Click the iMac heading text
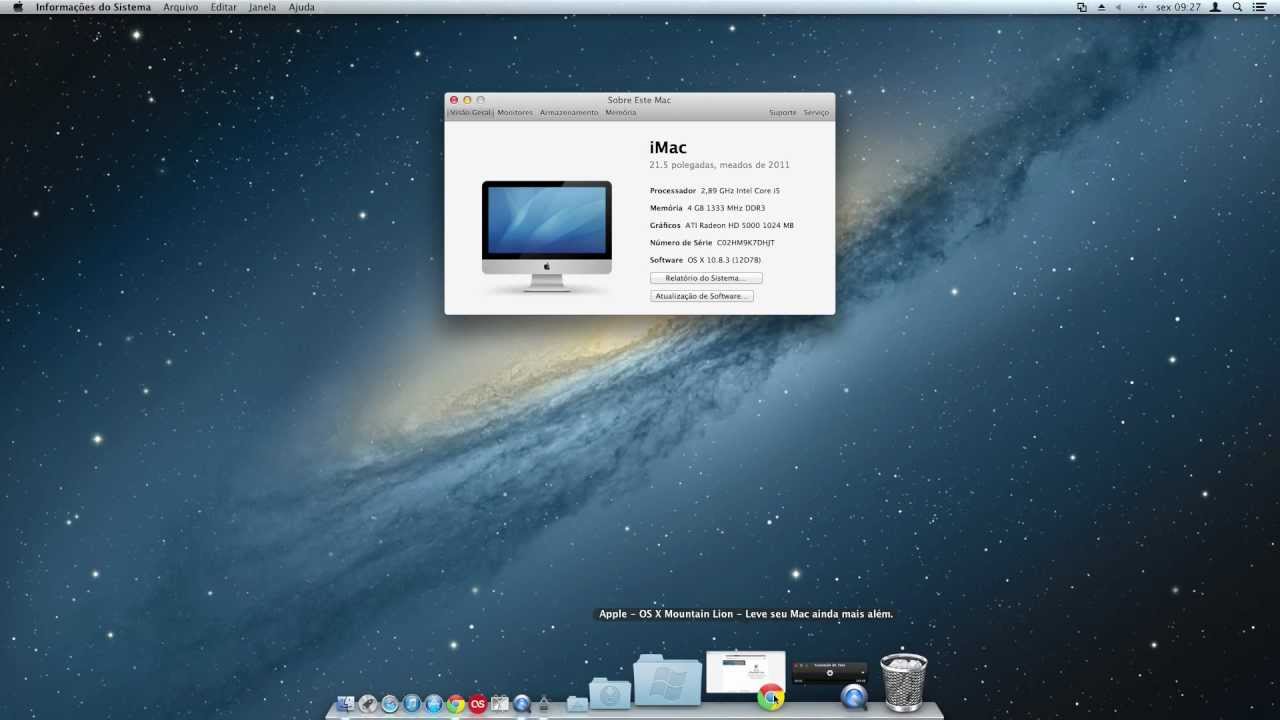Screen dimensions: 1280x720 (668, 148)
